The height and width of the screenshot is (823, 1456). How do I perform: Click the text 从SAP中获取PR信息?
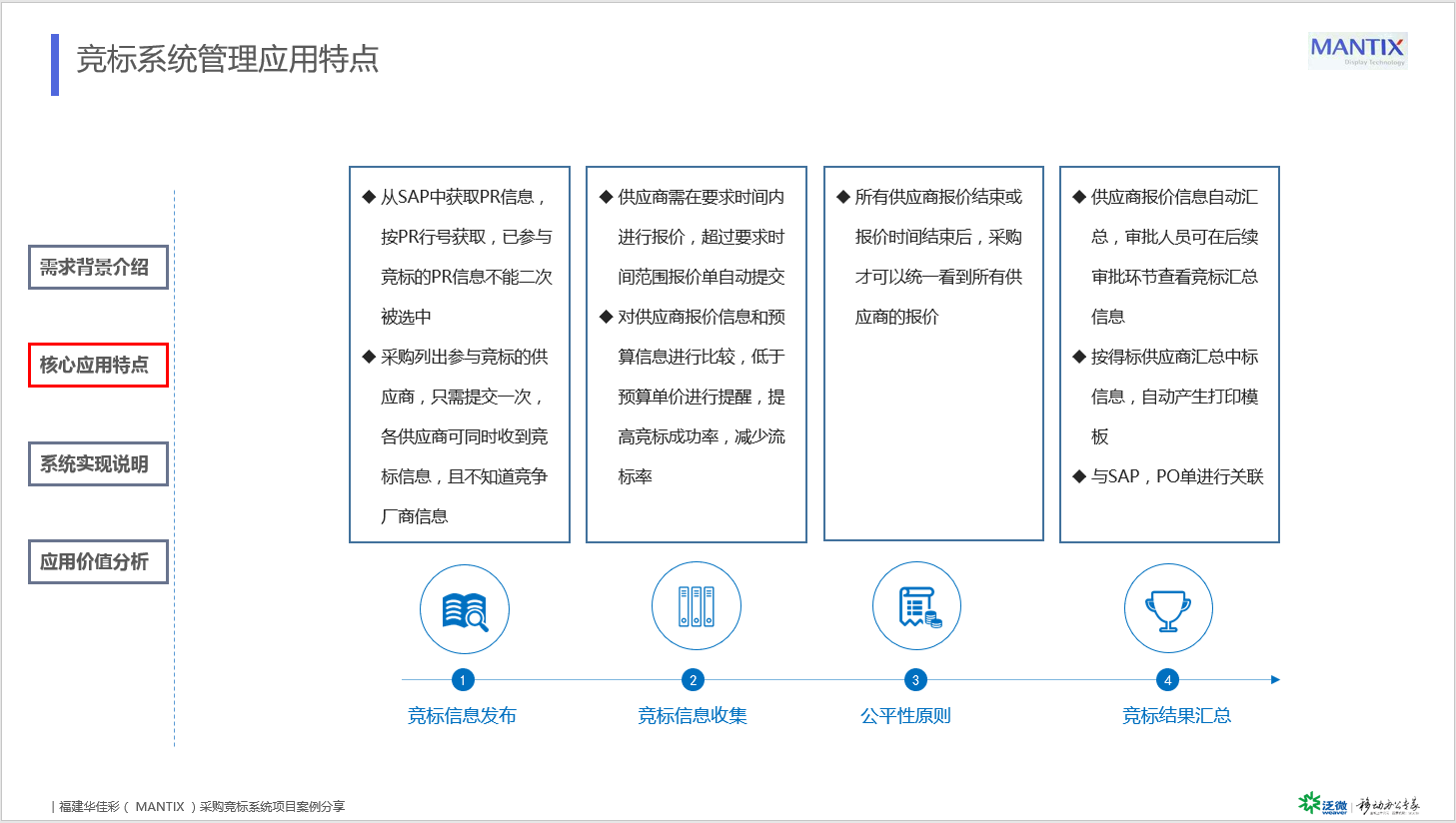(458, 197)
